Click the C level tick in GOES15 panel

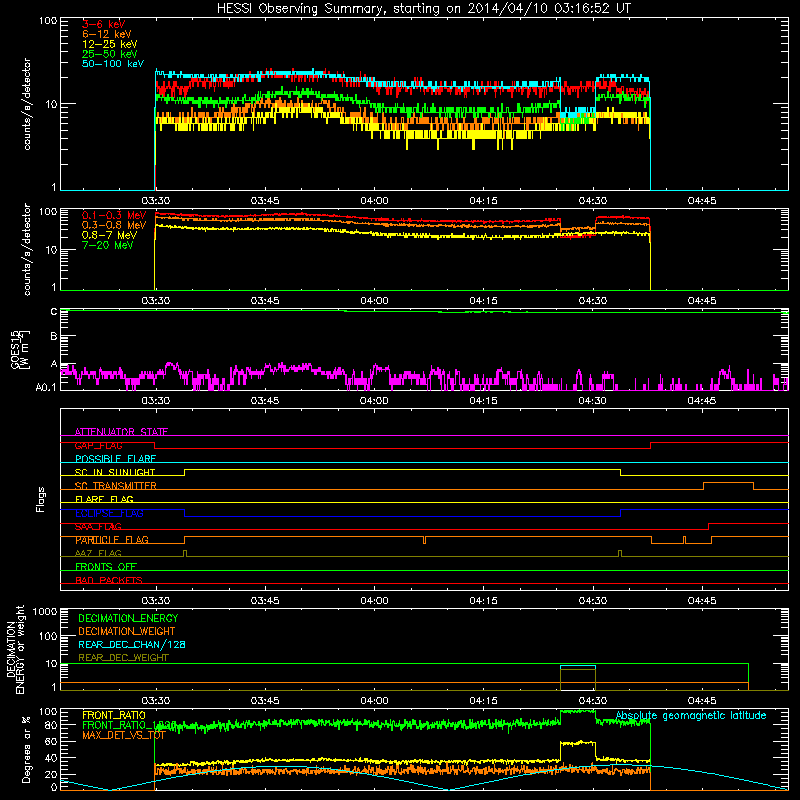pos(54,312)
